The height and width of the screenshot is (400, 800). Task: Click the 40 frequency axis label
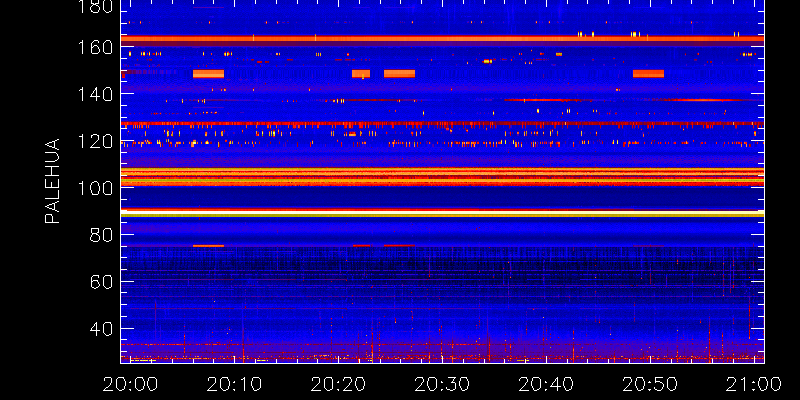tap(102, 329)
